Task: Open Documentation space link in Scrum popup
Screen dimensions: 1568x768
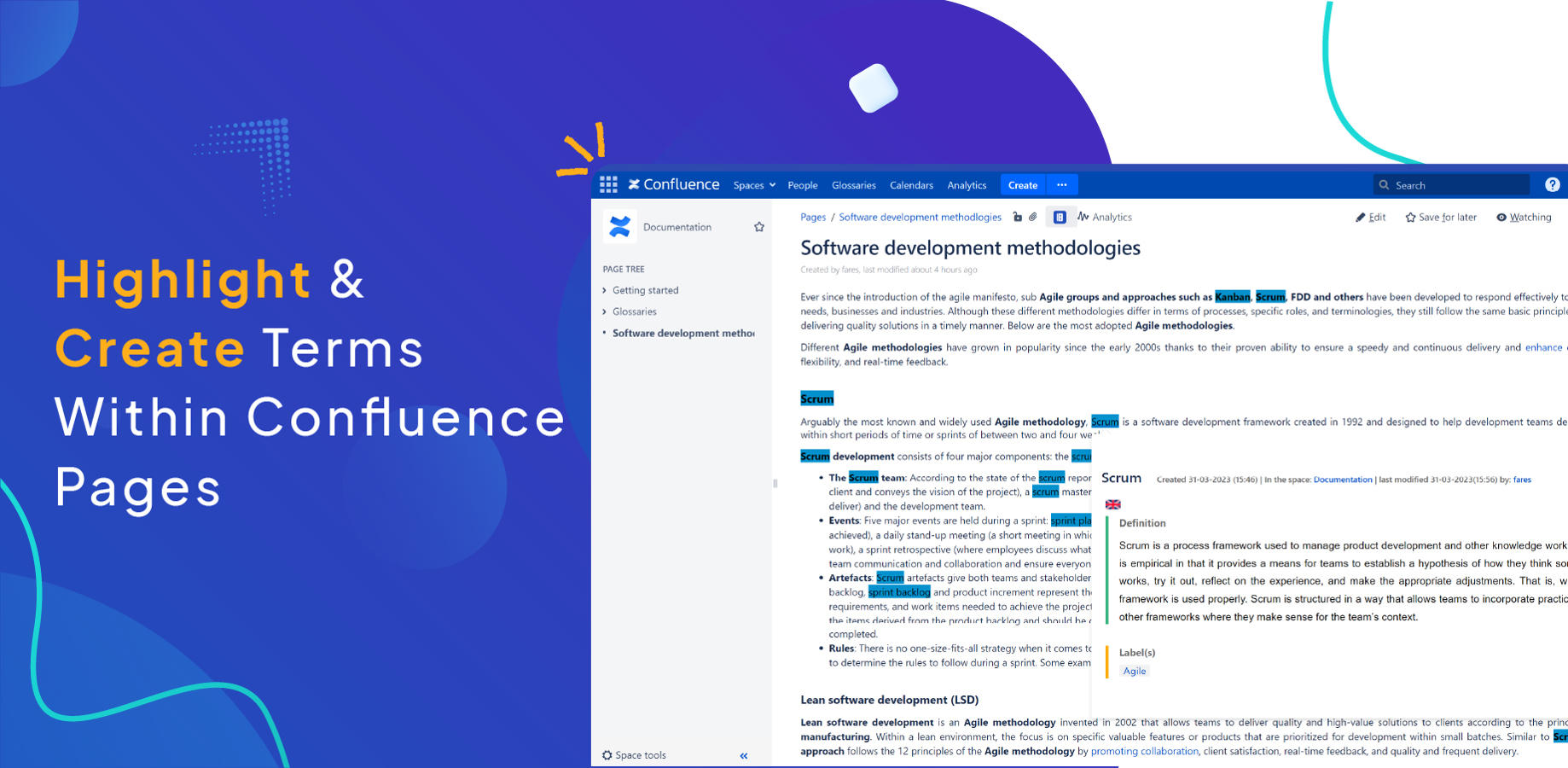Action: click(1343, 480)
